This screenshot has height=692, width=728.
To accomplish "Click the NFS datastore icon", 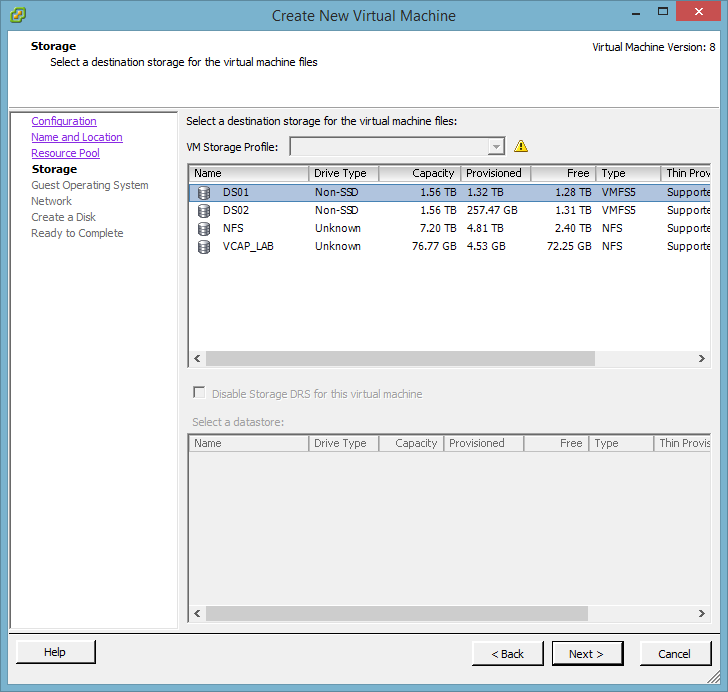I will coord(204,229).
